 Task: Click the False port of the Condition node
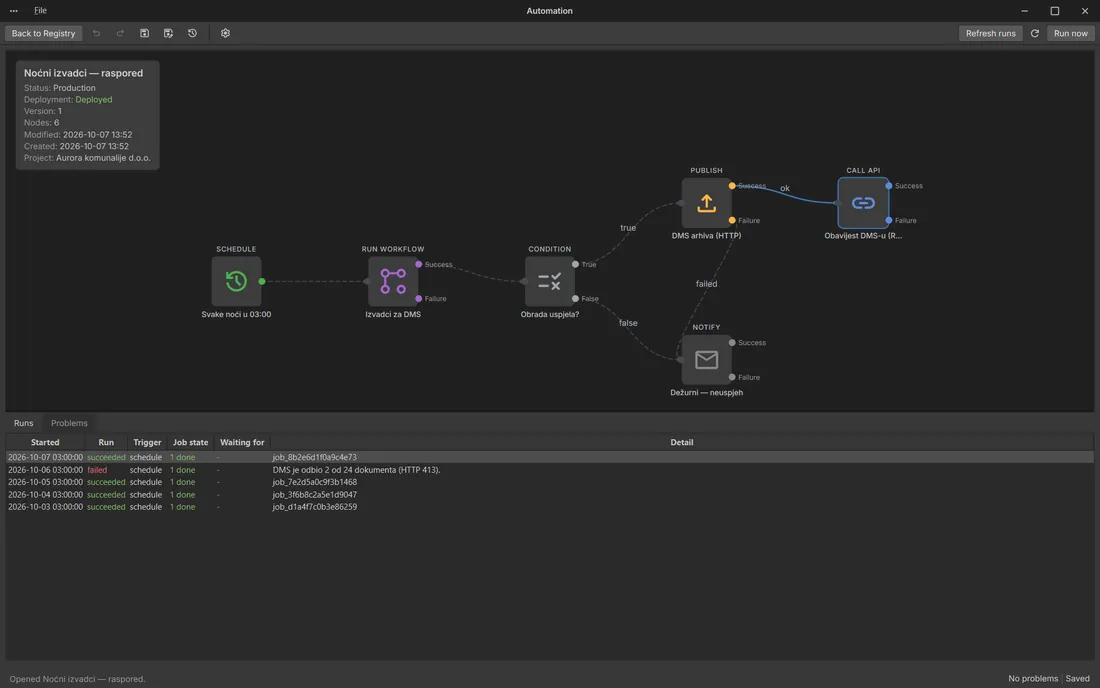tap(575, 299)
